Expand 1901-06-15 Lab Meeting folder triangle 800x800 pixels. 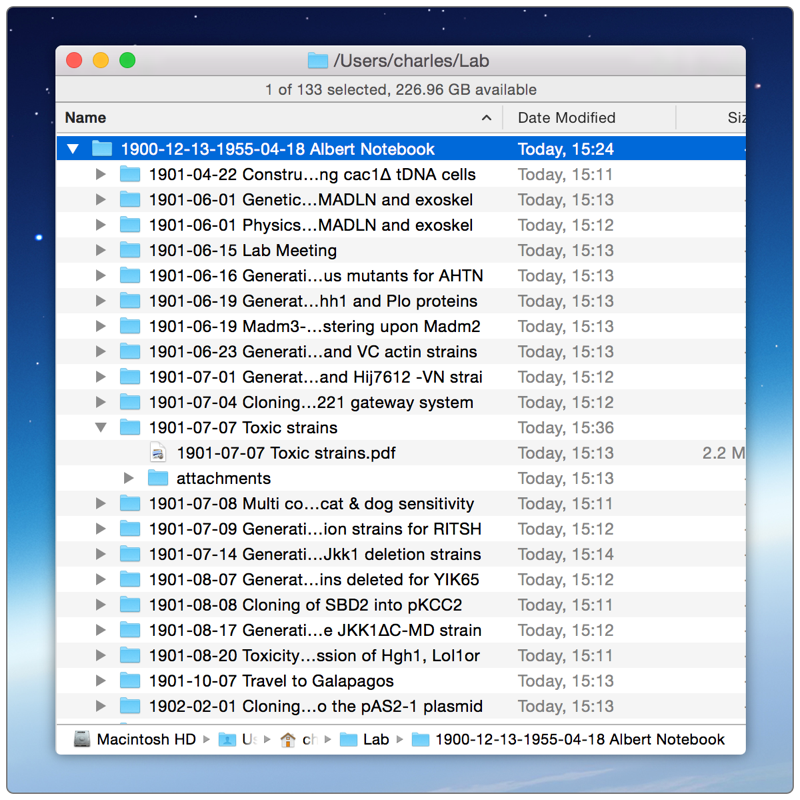[101, 251]
